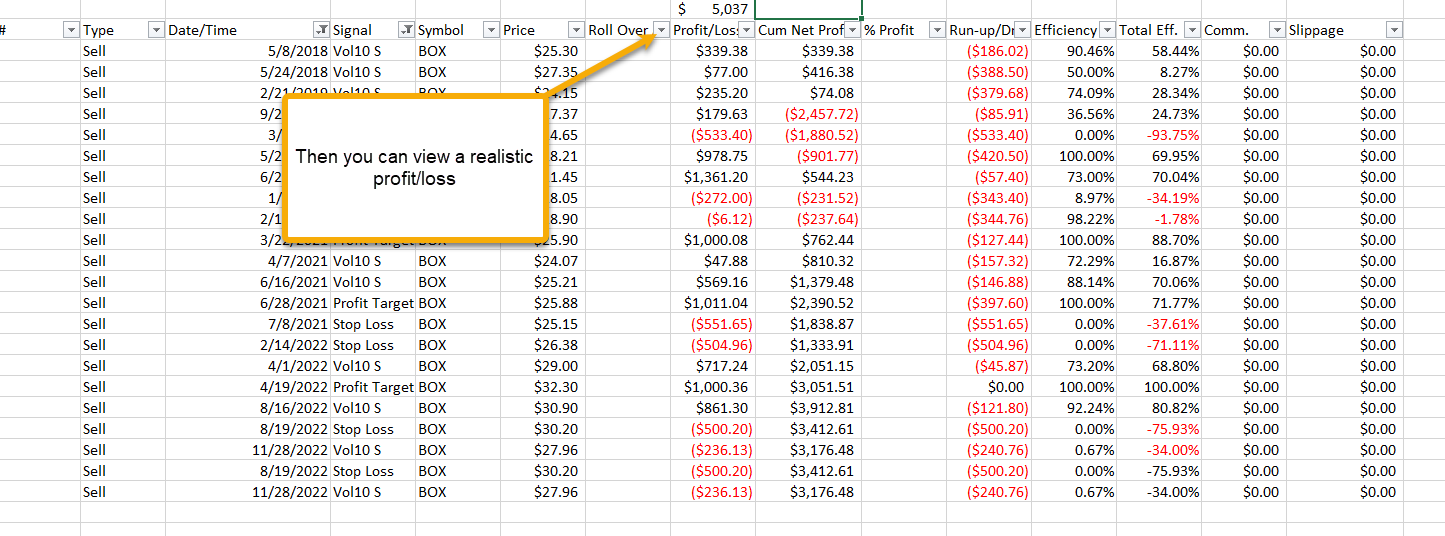
Task: Select the 5/24/2018 date cell
Action: [x=247, y=72]
